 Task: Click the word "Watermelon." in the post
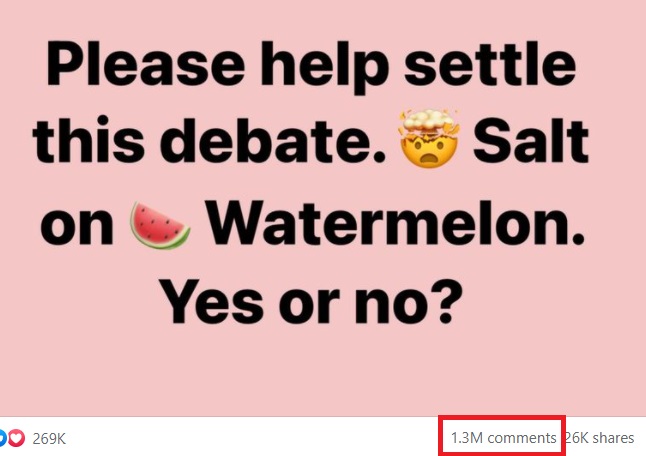(x=396, y=222)
